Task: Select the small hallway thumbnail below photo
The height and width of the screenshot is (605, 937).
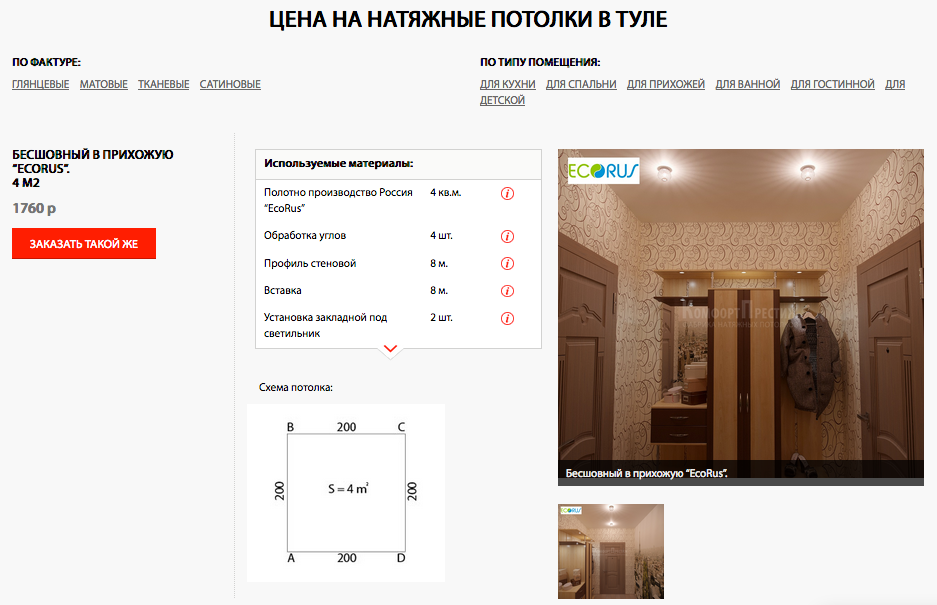Action: coord(611,551)
